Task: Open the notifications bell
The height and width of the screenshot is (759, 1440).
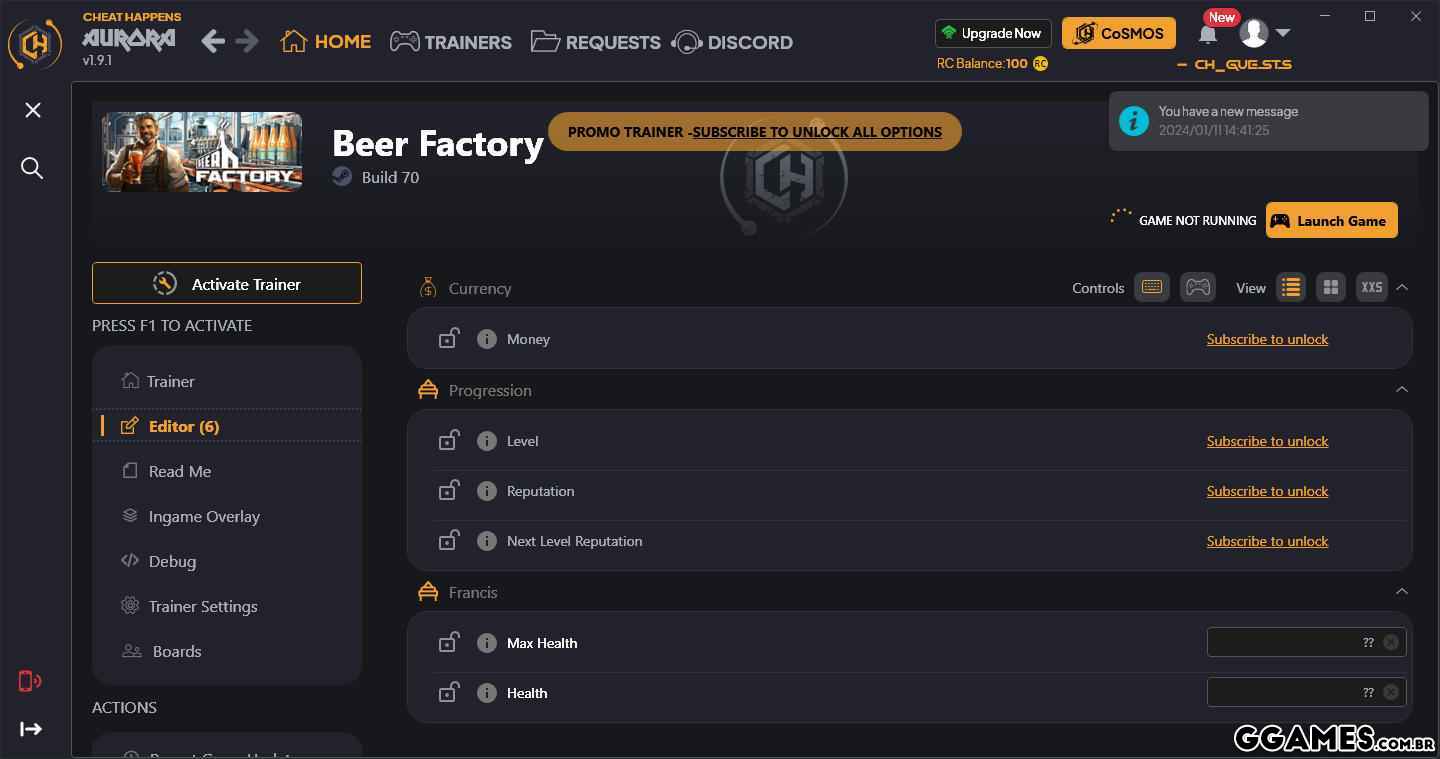Action: (x=1208, y=35)
